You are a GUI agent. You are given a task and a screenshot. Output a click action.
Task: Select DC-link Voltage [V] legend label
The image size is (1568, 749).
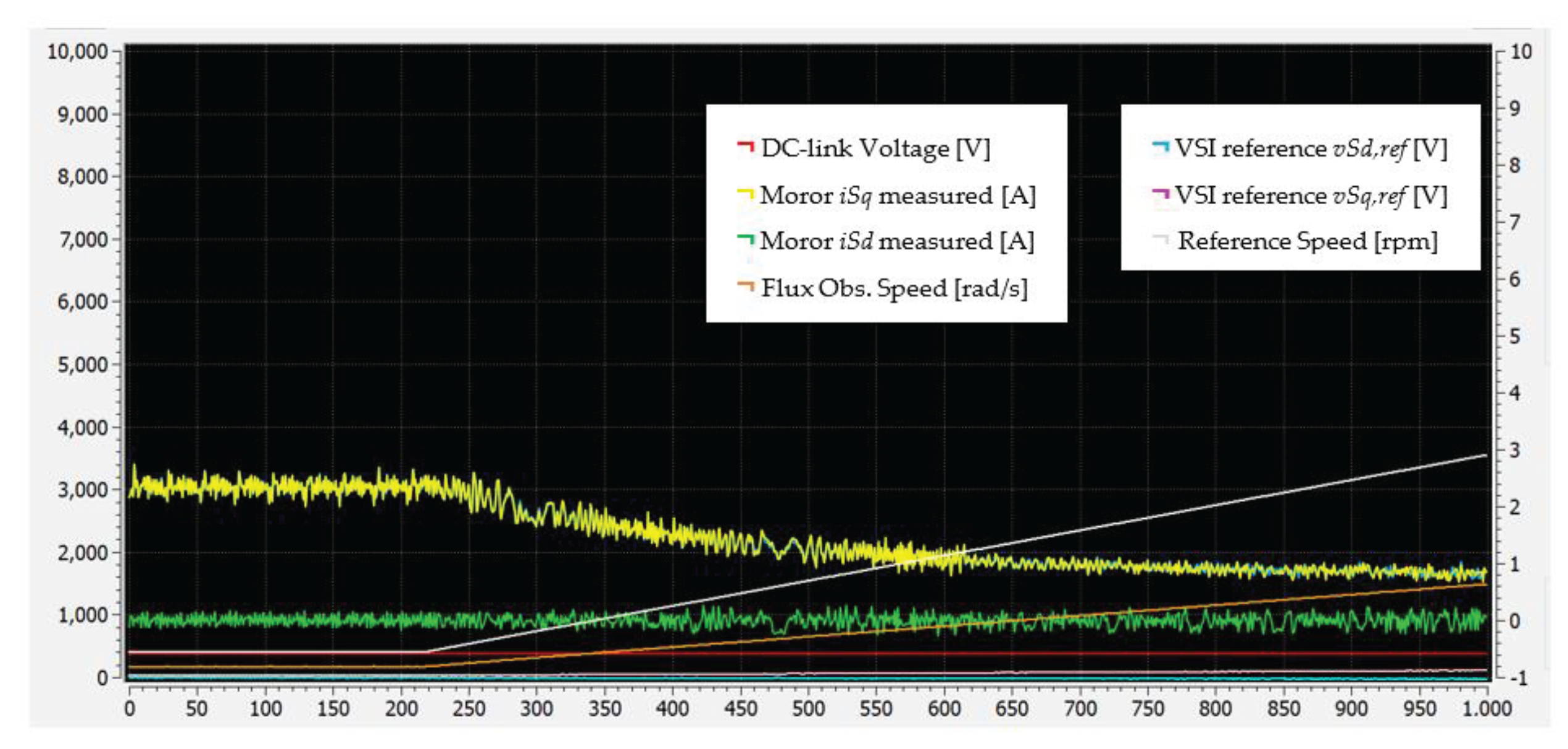click(875, 149)
